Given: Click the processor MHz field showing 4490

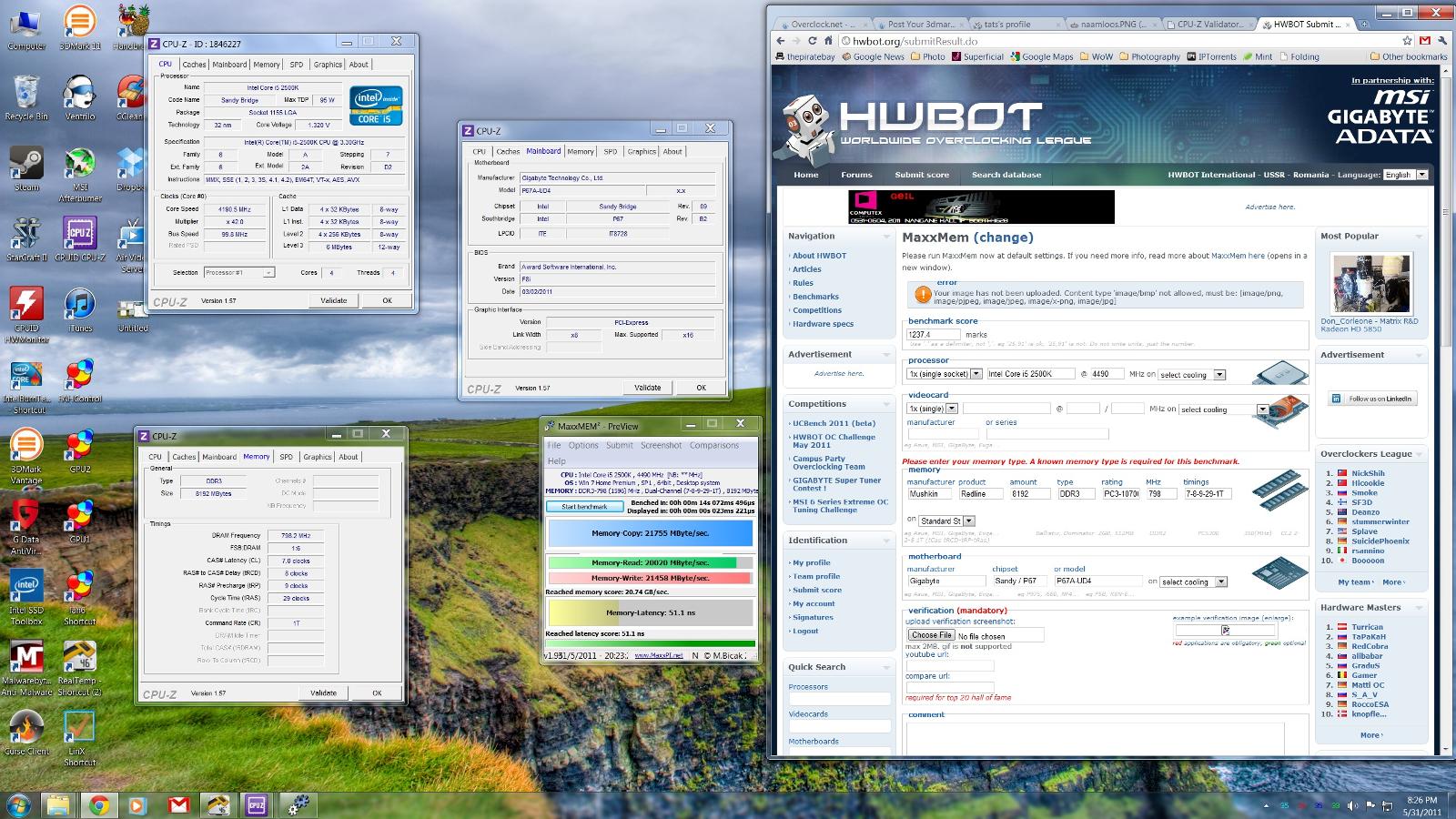Looking at the screenshot, I should coord(1107,374).
